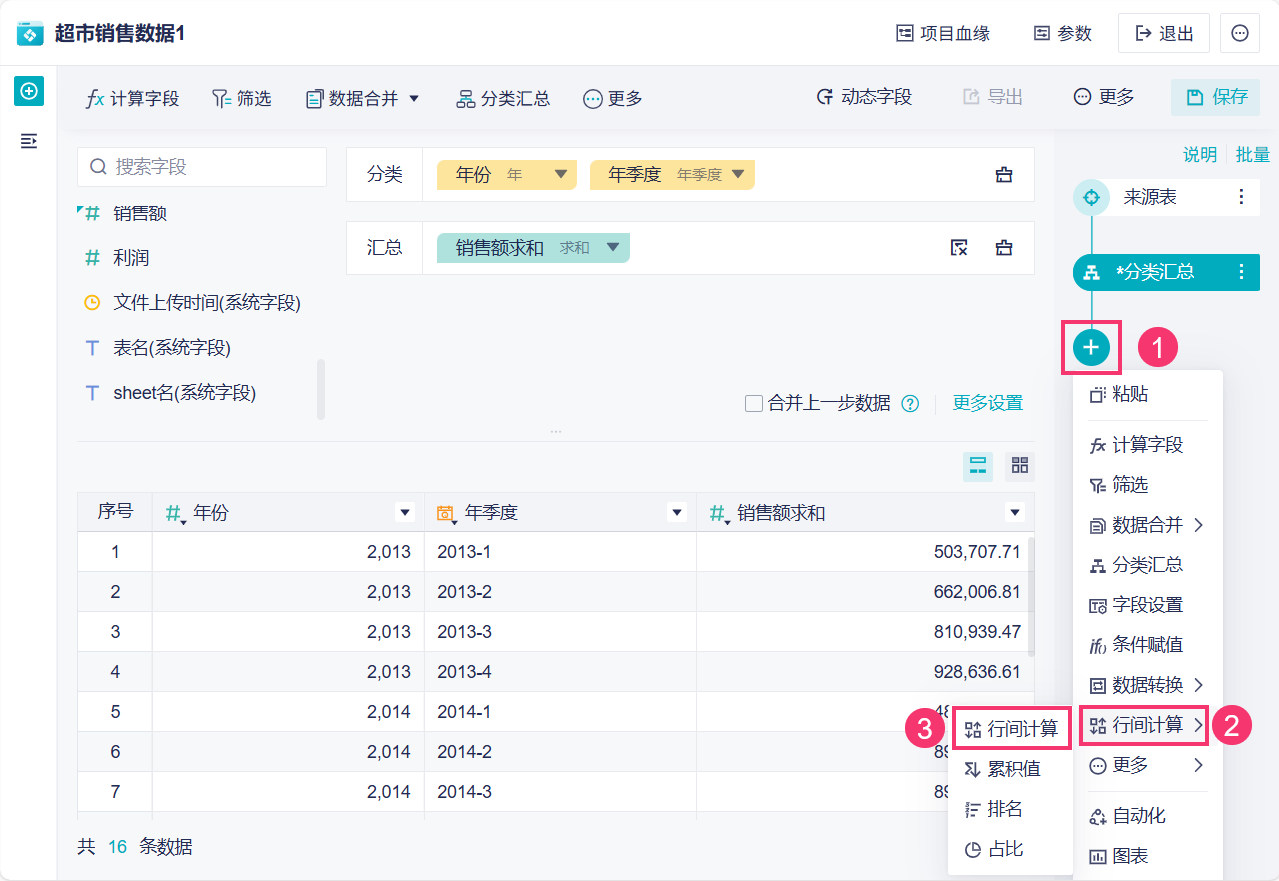Open the ellipsis menu in top header

[1240, 33]
